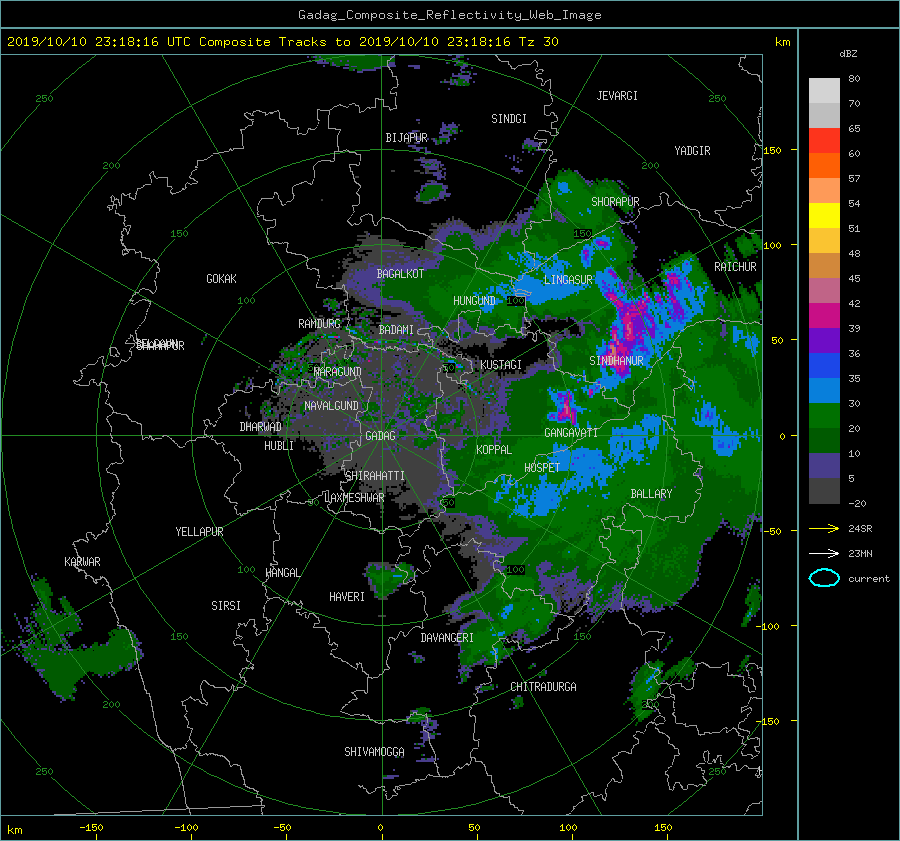
Task: Click the small green echo near Haveri
Action: 389,578
